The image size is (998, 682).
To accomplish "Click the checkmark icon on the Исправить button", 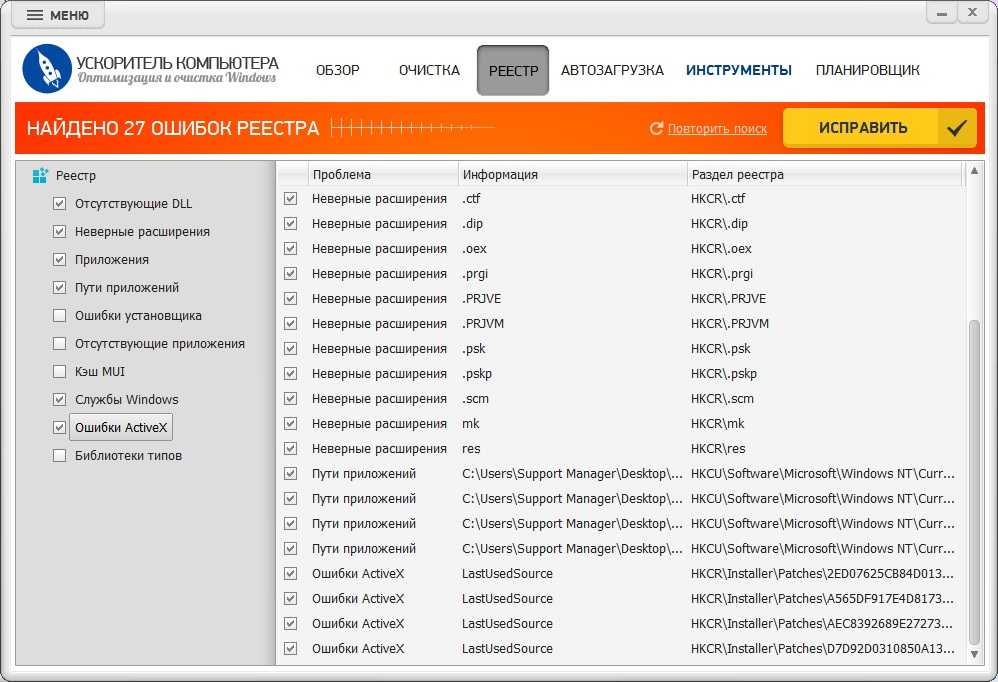I will click(x=957, y=128).
